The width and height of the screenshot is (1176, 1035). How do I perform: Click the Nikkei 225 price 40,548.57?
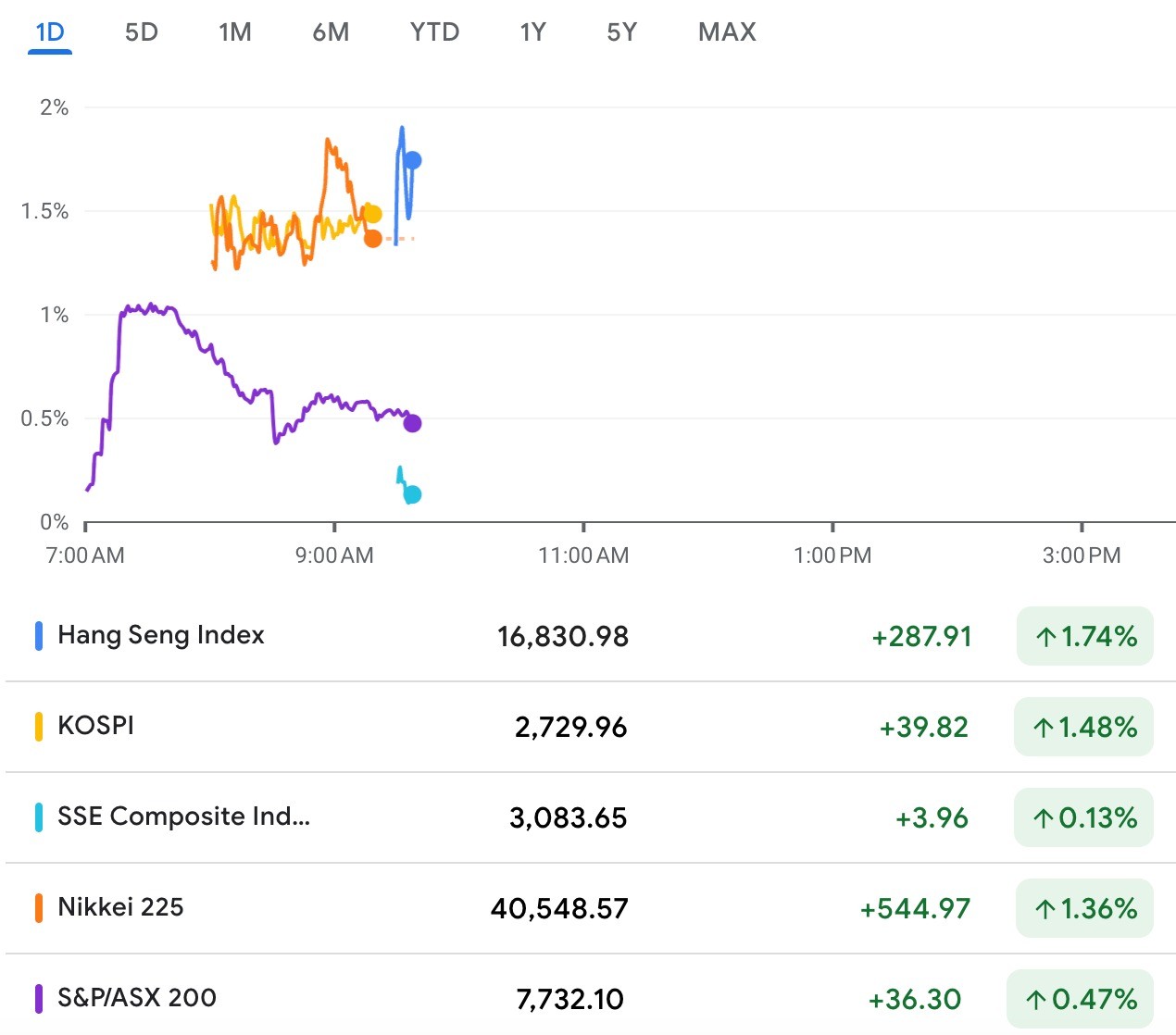coord(559,909)
